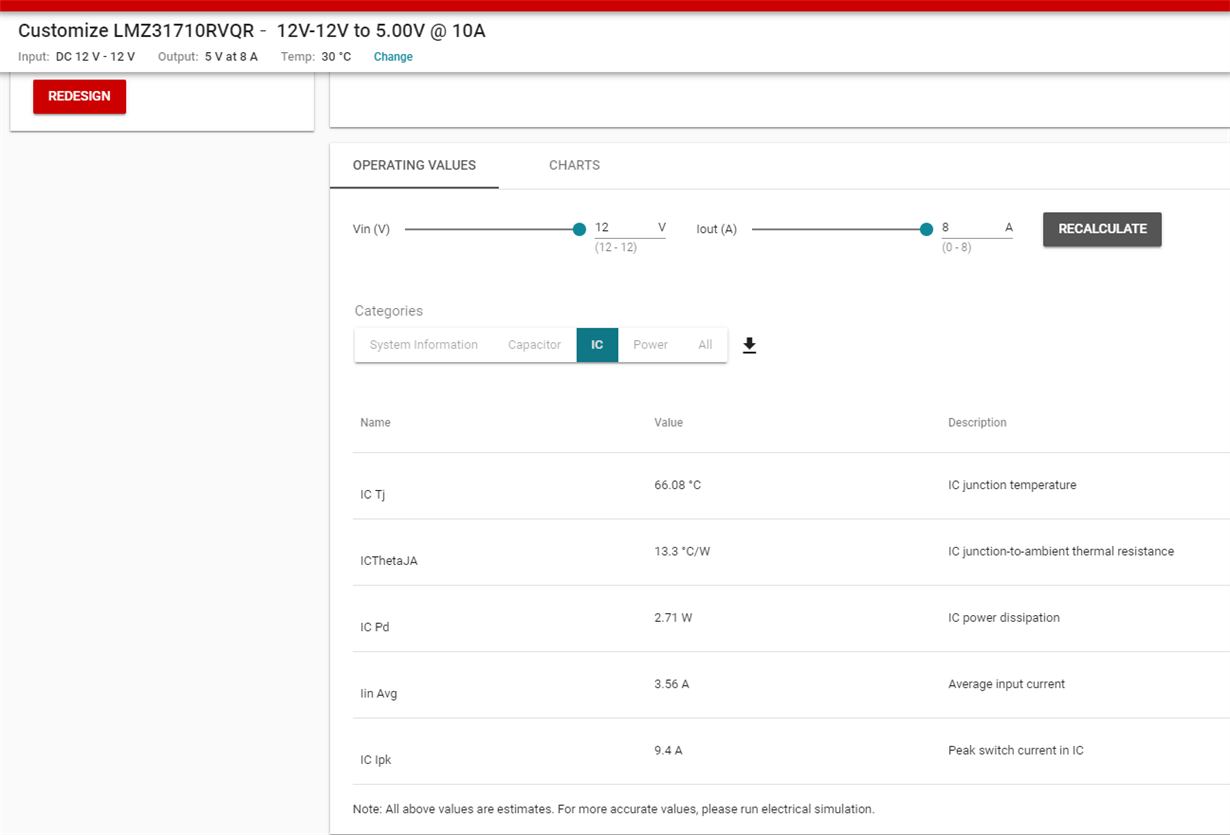Viewport: 1230px width, 835px height.
Task: Select the IC Pd row name
Action: point(374,627)
